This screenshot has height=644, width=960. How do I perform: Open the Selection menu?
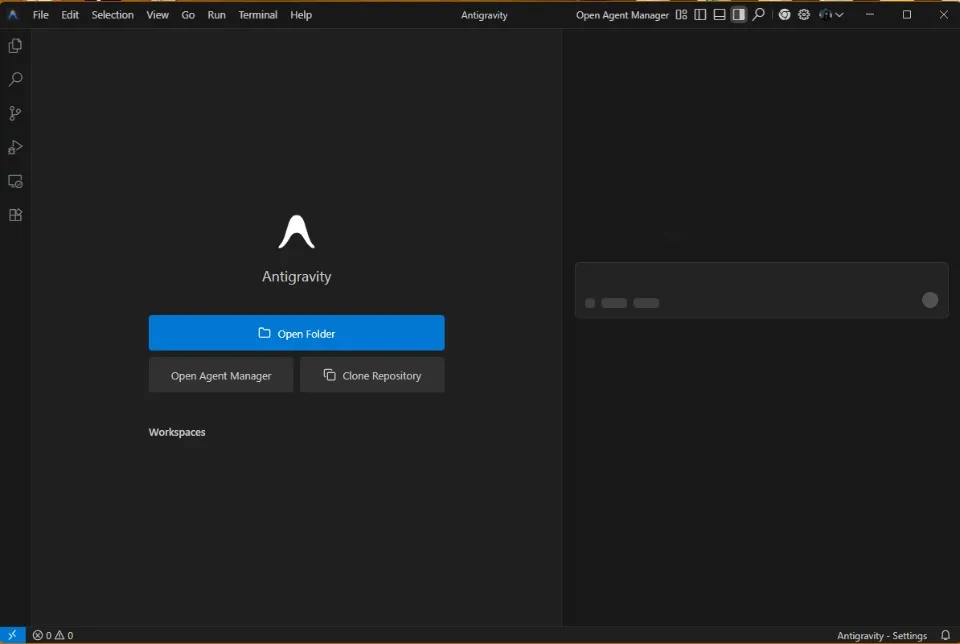pyautogui.click(x=112, y=15)
